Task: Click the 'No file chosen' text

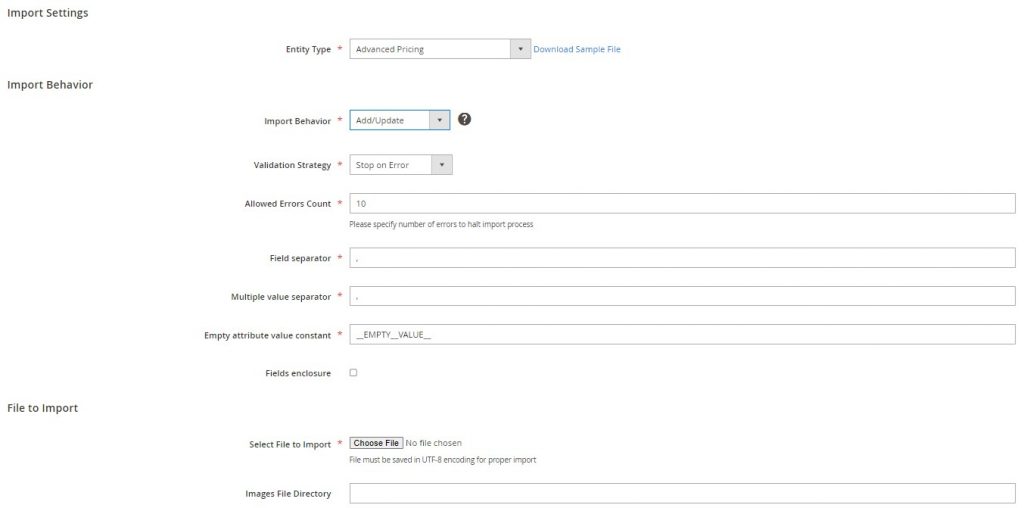Action: [434, 443]
